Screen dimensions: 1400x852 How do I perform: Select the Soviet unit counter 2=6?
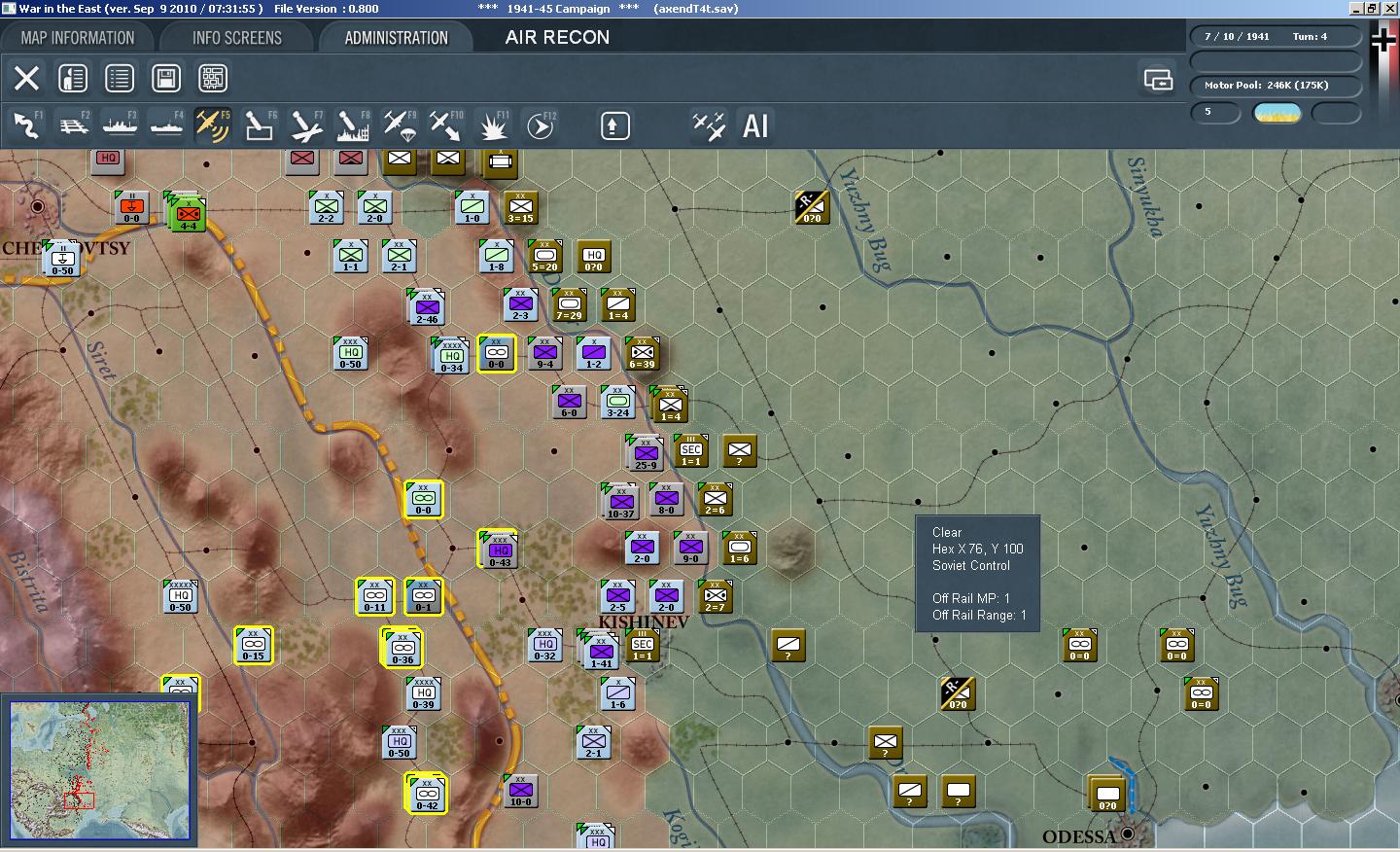(716, 500)
